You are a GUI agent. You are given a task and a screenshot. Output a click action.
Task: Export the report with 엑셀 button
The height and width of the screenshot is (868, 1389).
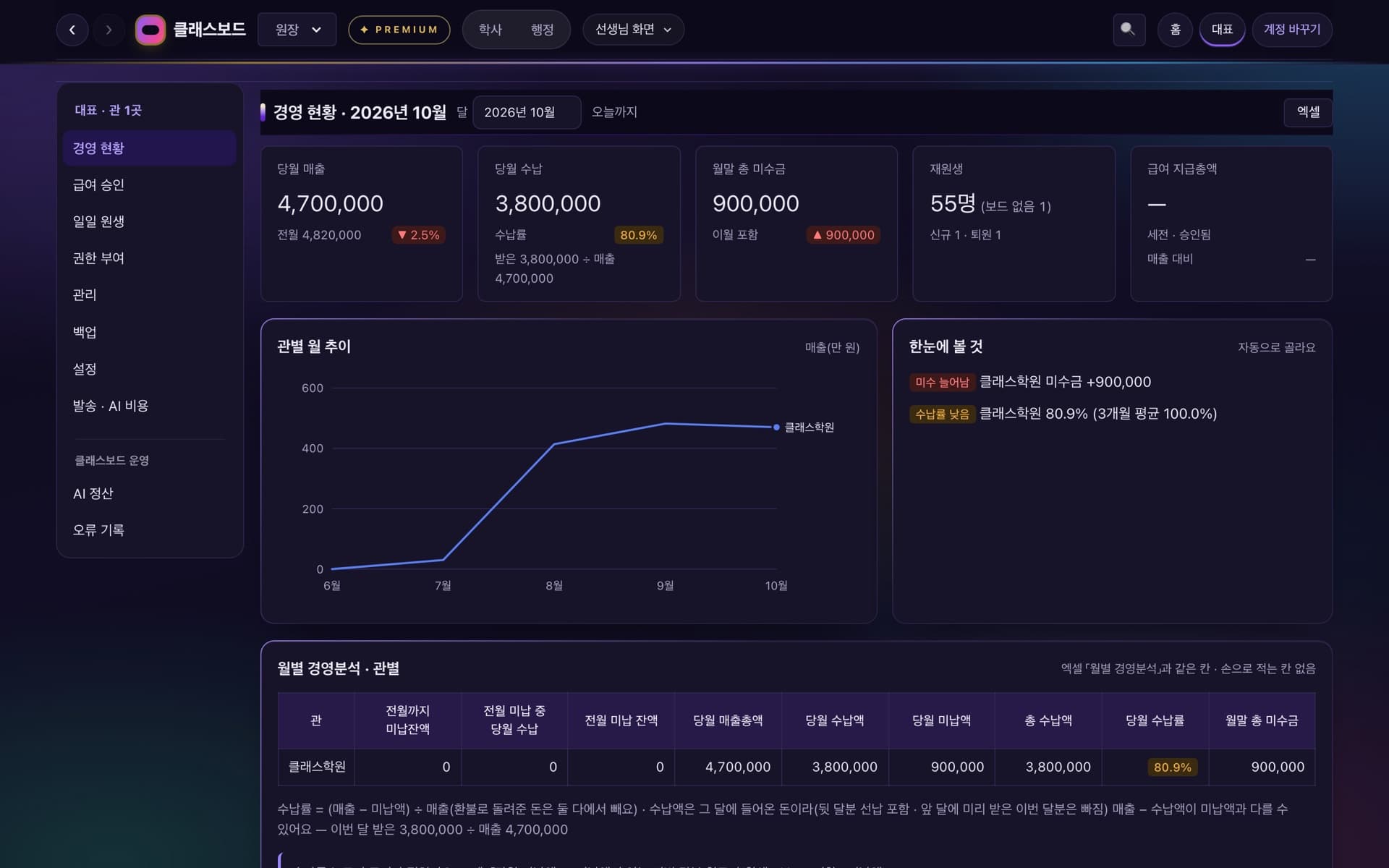coord(1308,112)
